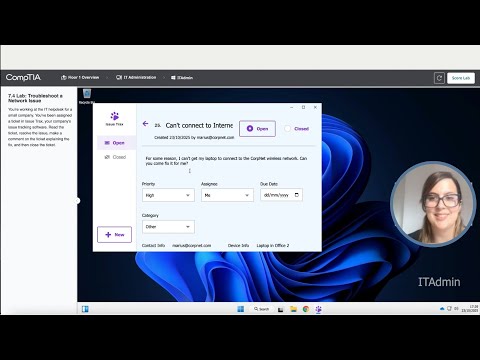Select the Open status radio button
Screen dimensions: 480x360
click(257, 129)
